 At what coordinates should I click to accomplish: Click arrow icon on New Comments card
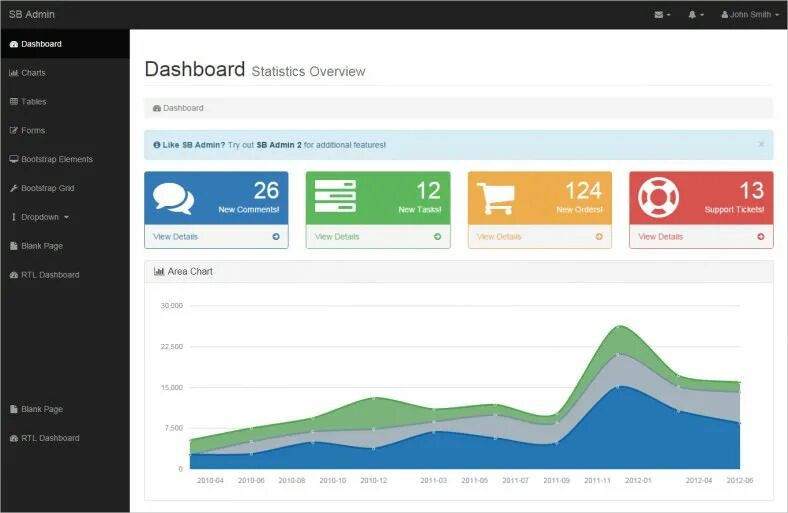[276, 237]
